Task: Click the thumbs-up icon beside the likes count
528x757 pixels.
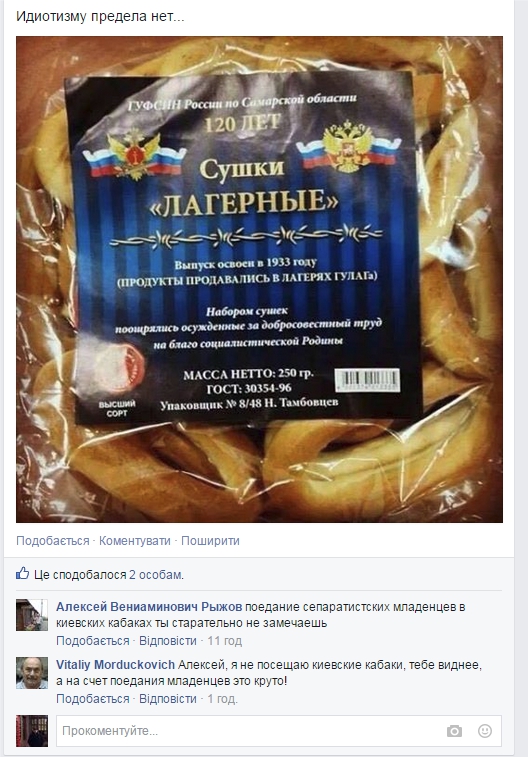Action: (22, 574)
